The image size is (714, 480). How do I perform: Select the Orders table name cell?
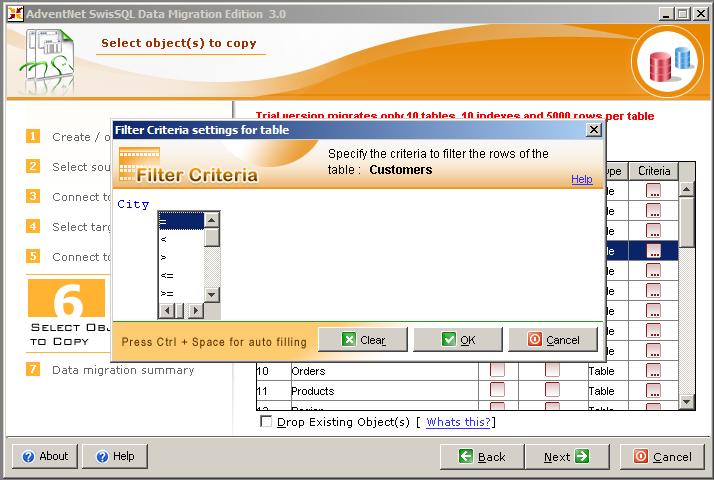point(384,371)
